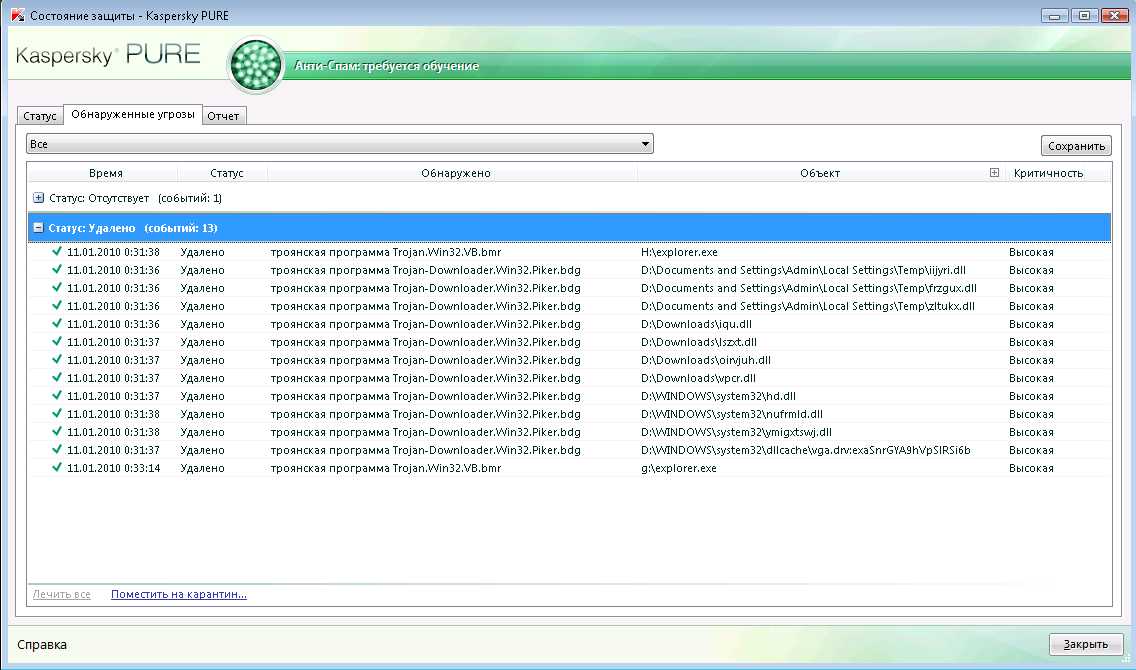Click the Закрыть button
Viewport: 1136px width, 670px height.
pyautogui.click(x=1085, y=644)
